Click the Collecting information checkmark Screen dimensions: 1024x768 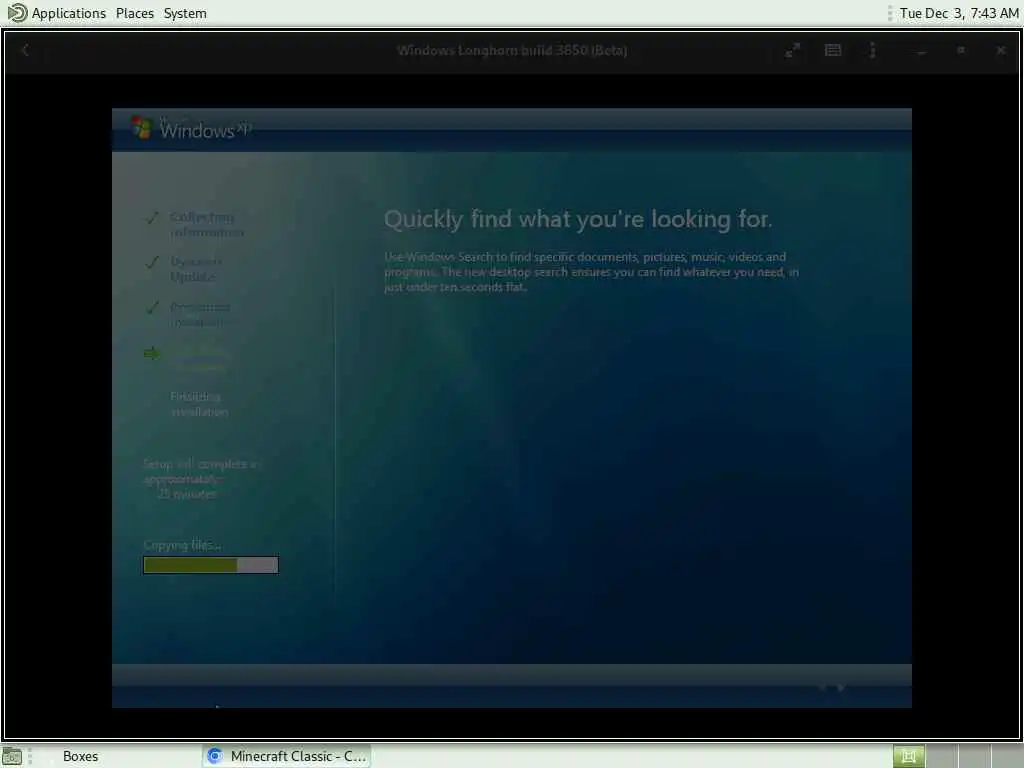pos(152,218)
